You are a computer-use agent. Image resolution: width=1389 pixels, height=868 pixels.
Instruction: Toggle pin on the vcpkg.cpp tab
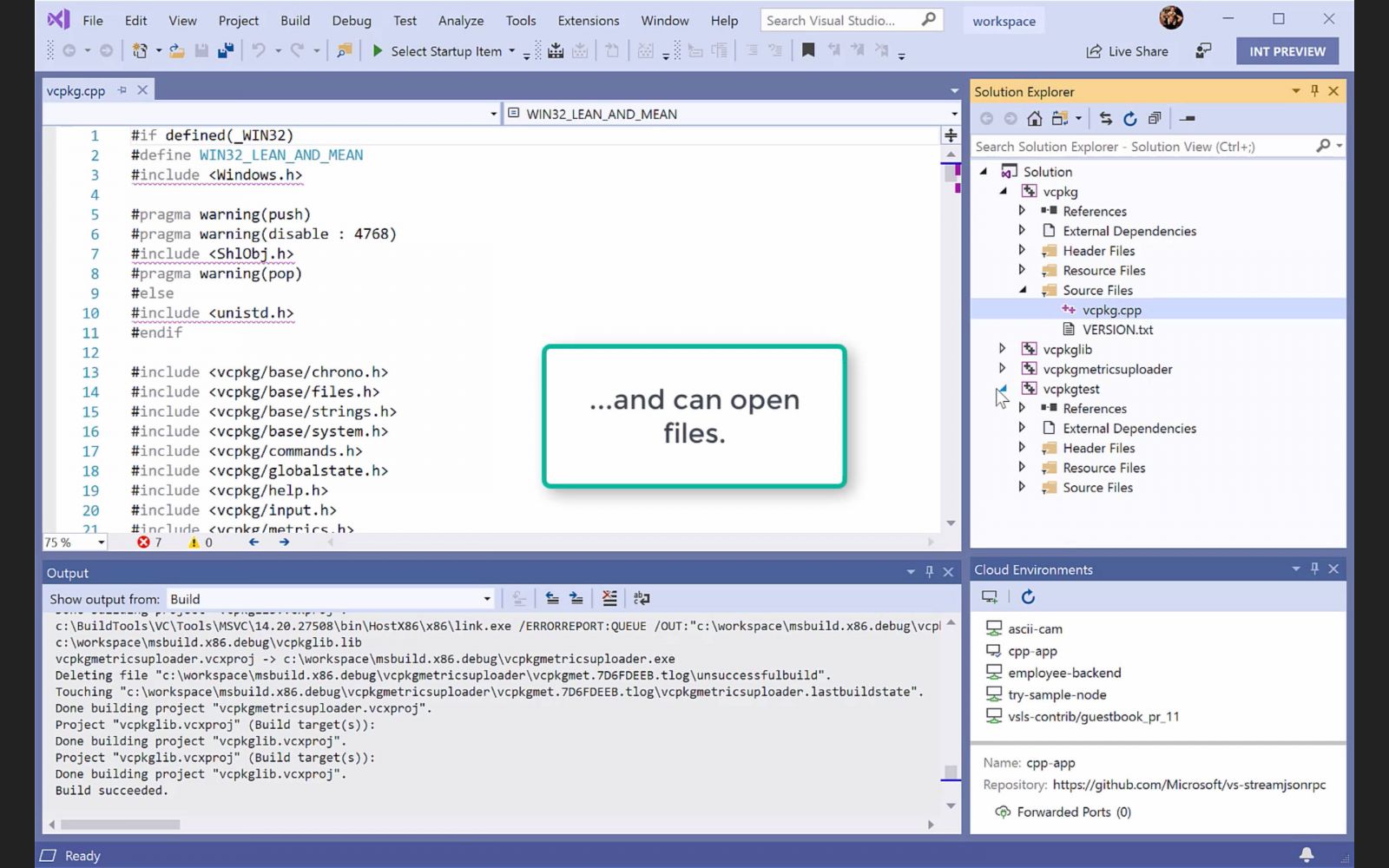pyautogui.click(x=122, y=90)
